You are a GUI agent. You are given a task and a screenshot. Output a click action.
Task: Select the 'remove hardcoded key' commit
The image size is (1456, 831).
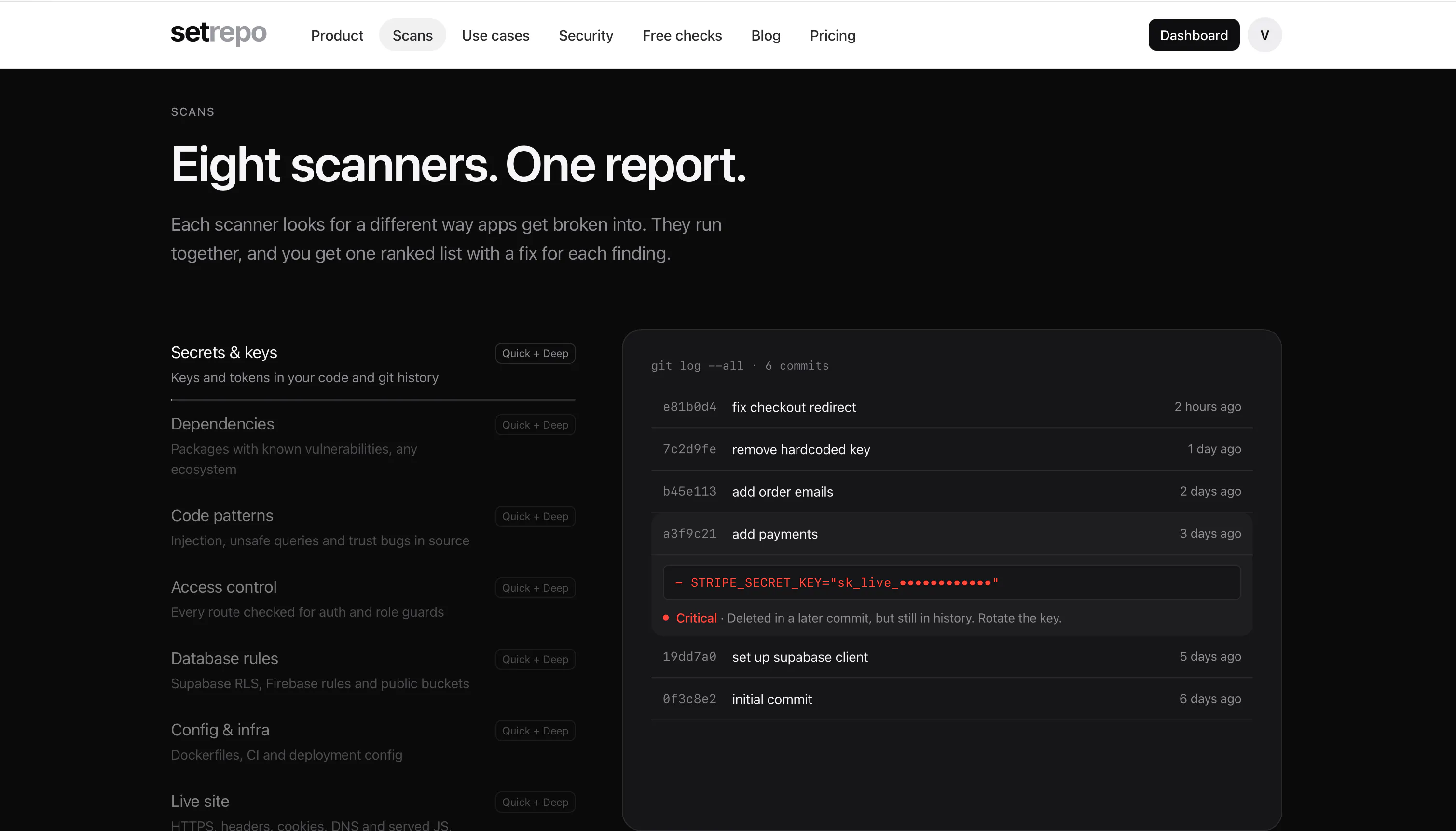(x=952, y=449)
